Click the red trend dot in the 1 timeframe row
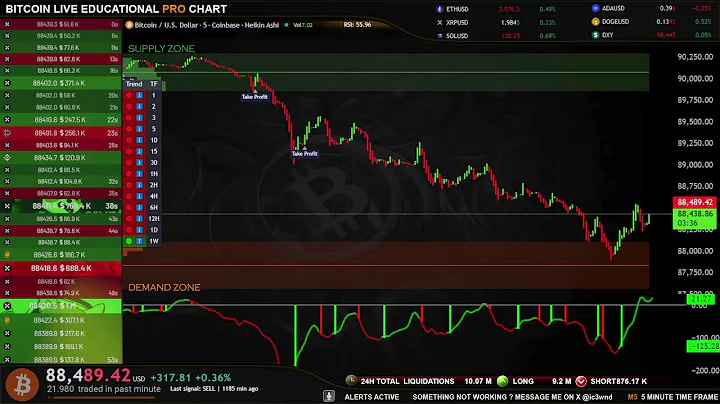 pyautogui.click(x=129, y=95)
